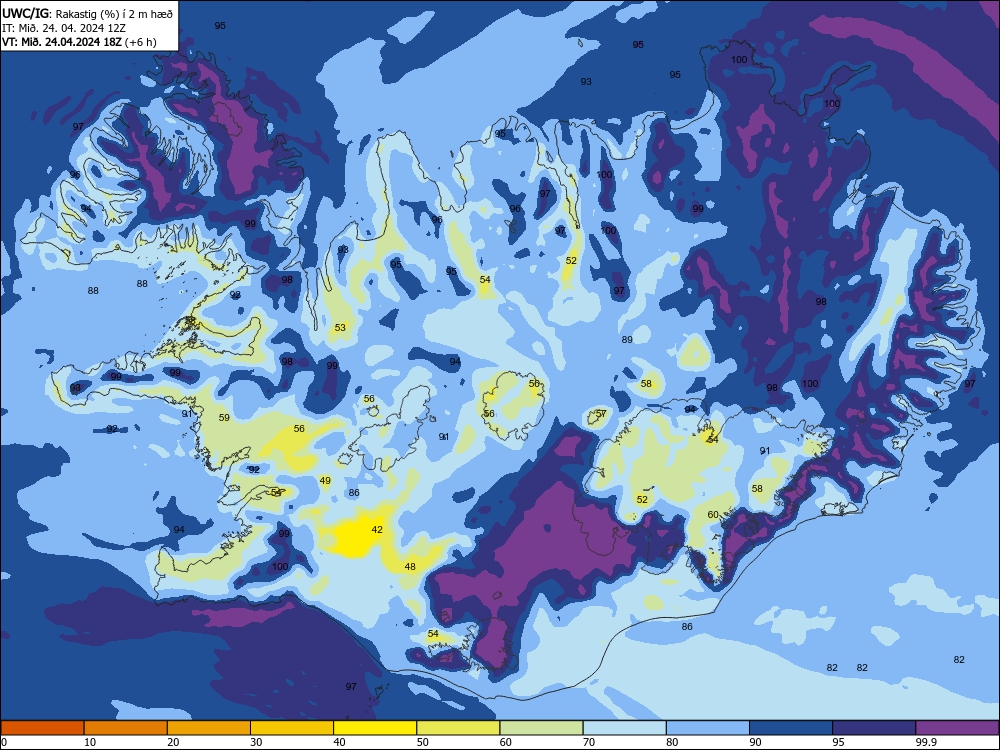This screenshot has width=1000, height=750.
Task: Click the map humidity value '57'
Action: [601, 414]
